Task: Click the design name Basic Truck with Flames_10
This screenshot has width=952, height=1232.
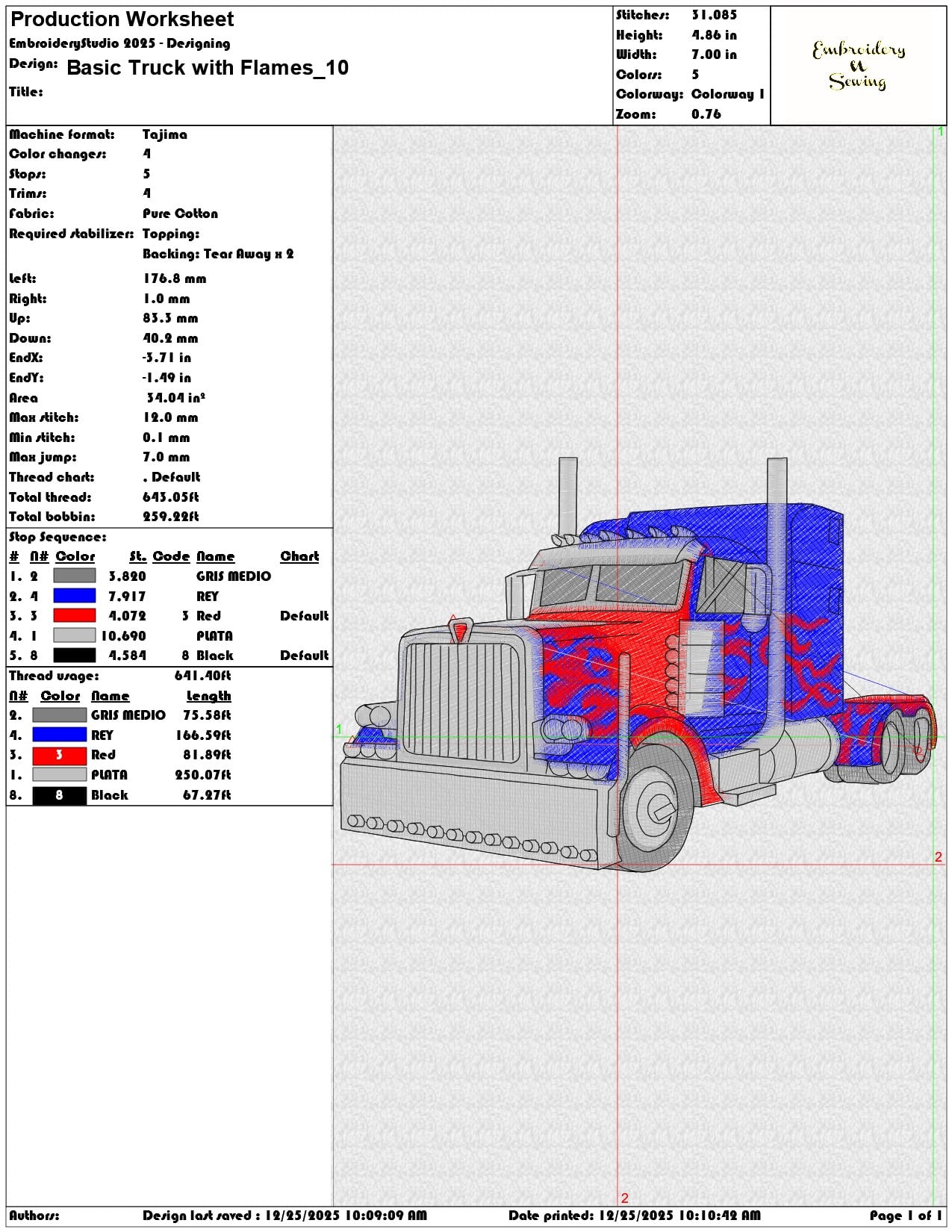Action: [208, 68]
